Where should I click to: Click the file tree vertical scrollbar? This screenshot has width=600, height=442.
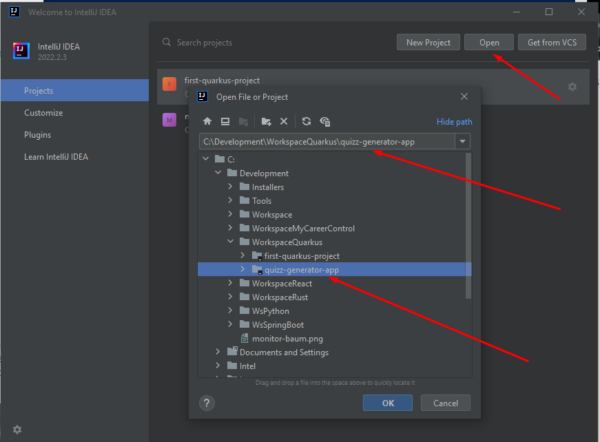coord(468,226)
